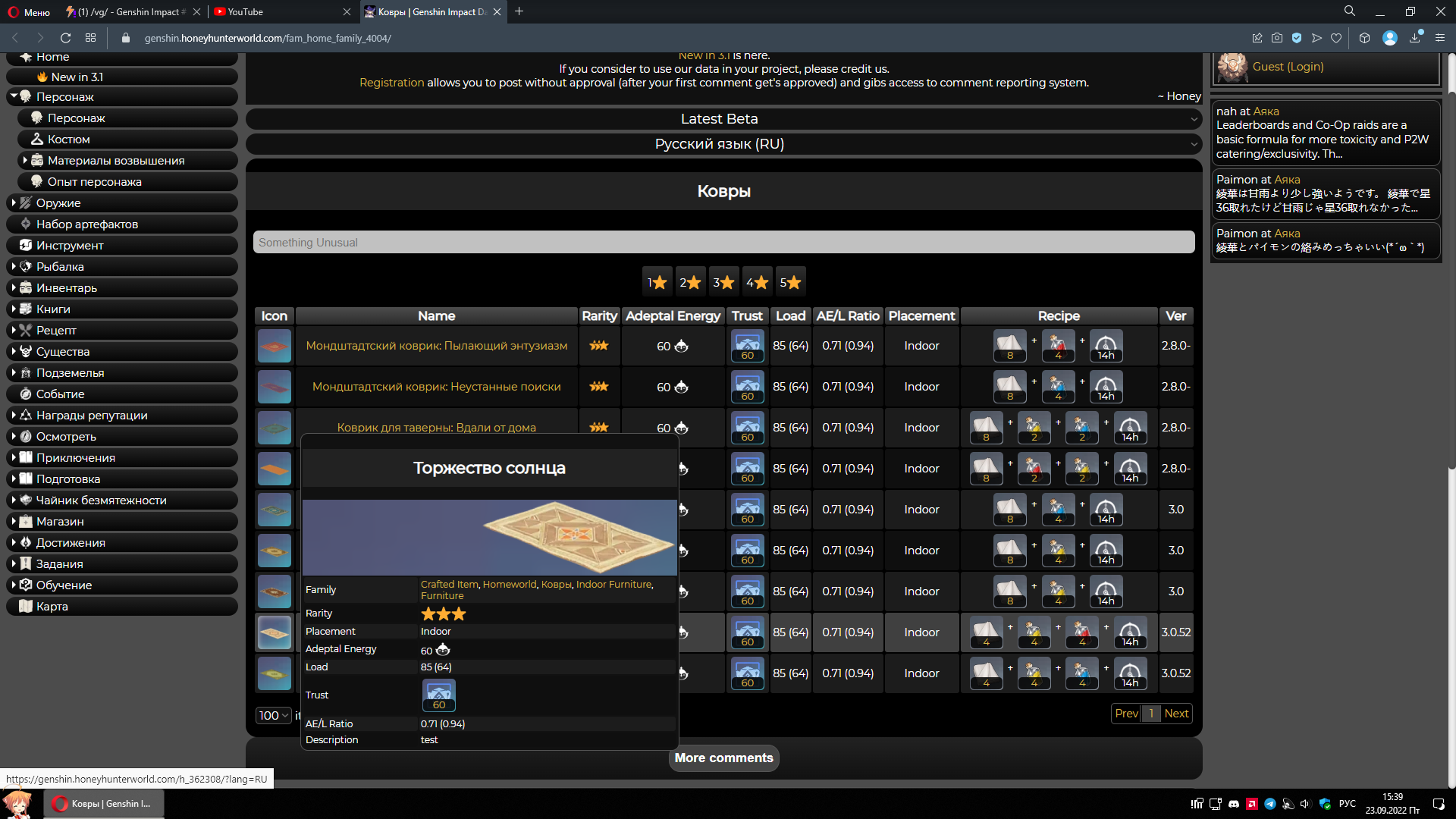Toggle the 5-star rarity filter

[x=790, y=282]
